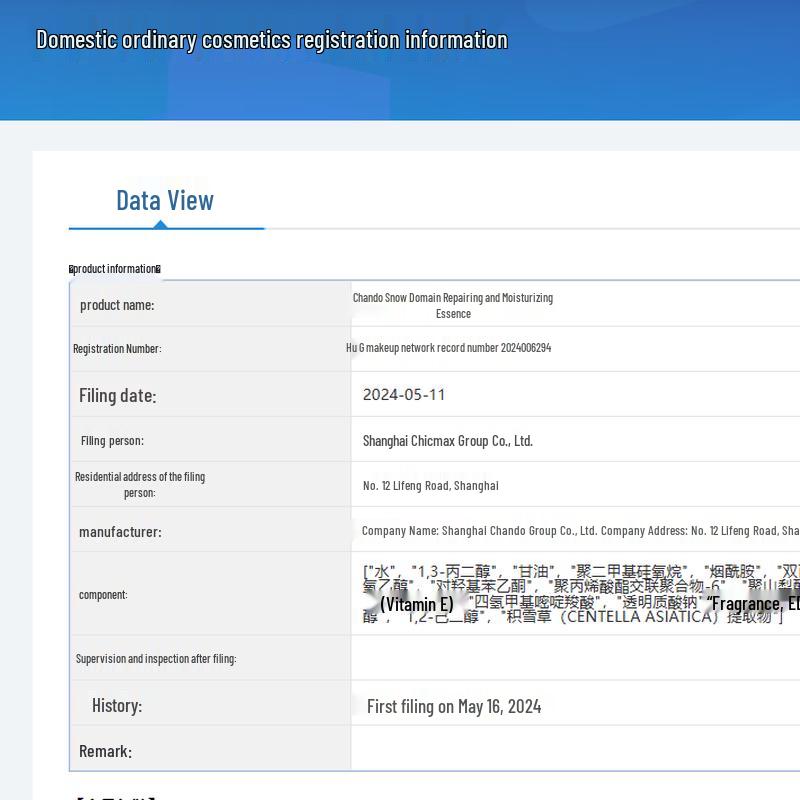Click the filing date value 2024-05-11

coord(404,394)
